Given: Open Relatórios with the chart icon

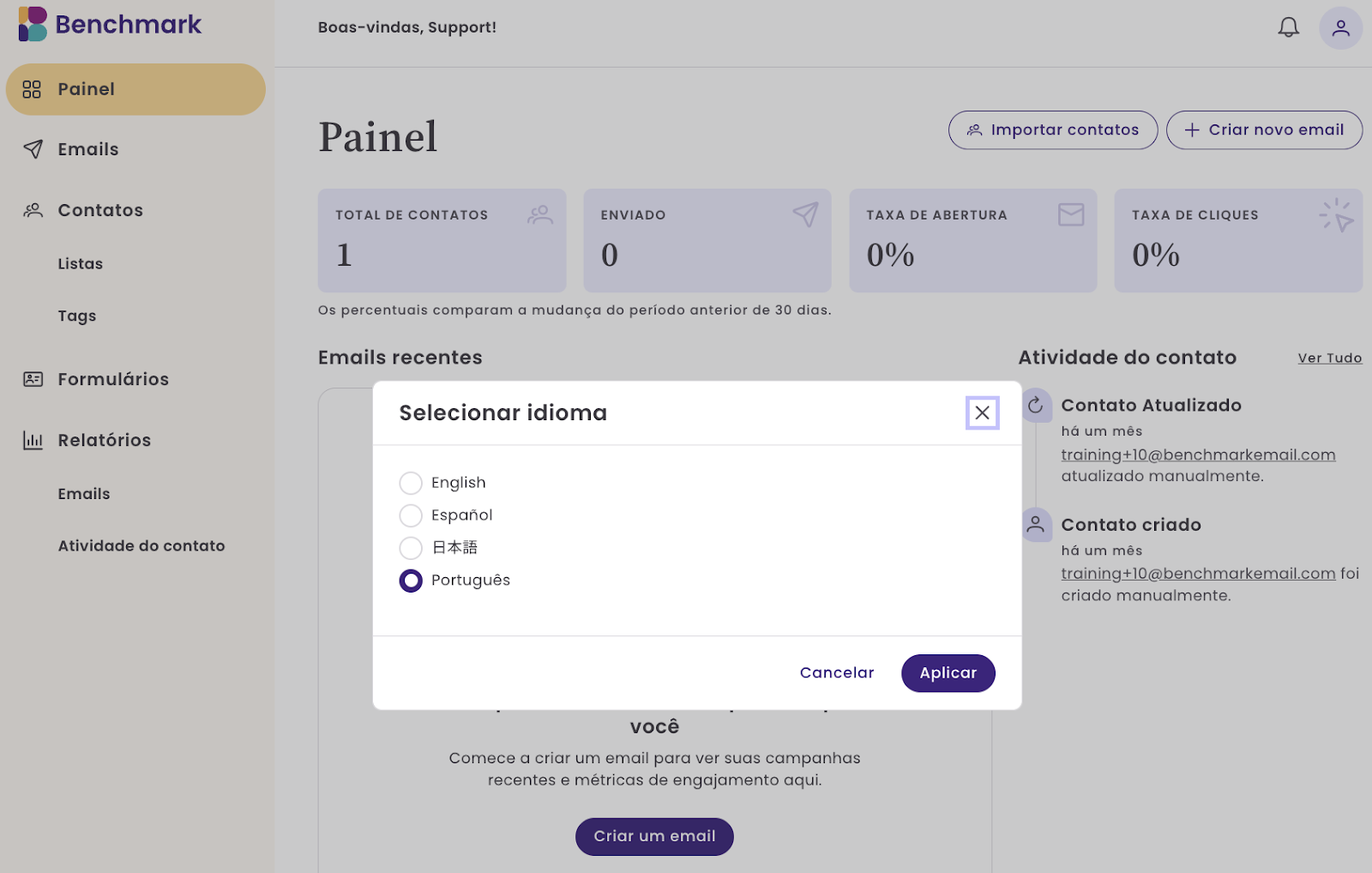Looking at the screenshot, I should [104, 440].
